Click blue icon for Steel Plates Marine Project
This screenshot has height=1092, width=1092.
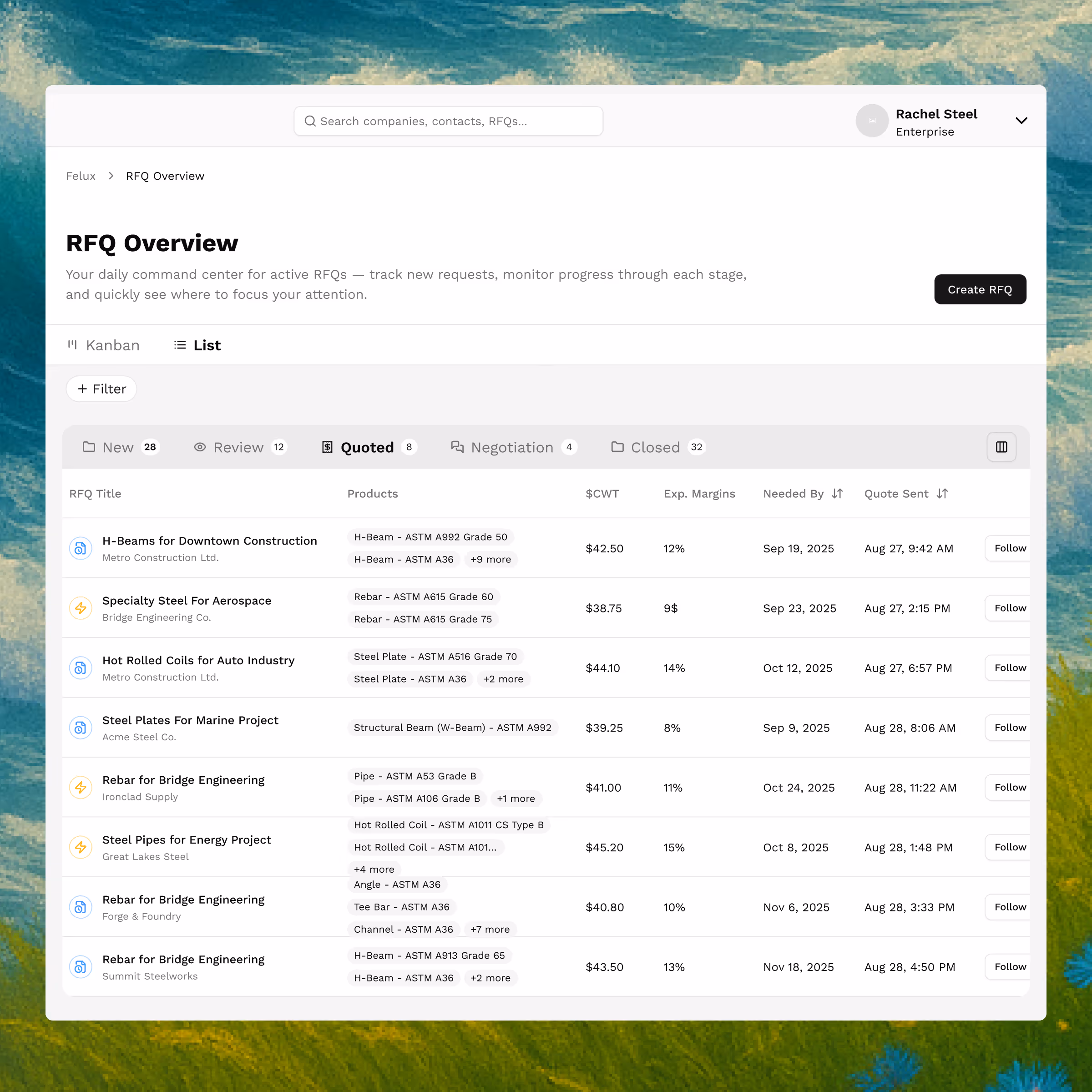pyautogui.click(x=80, y=728)
